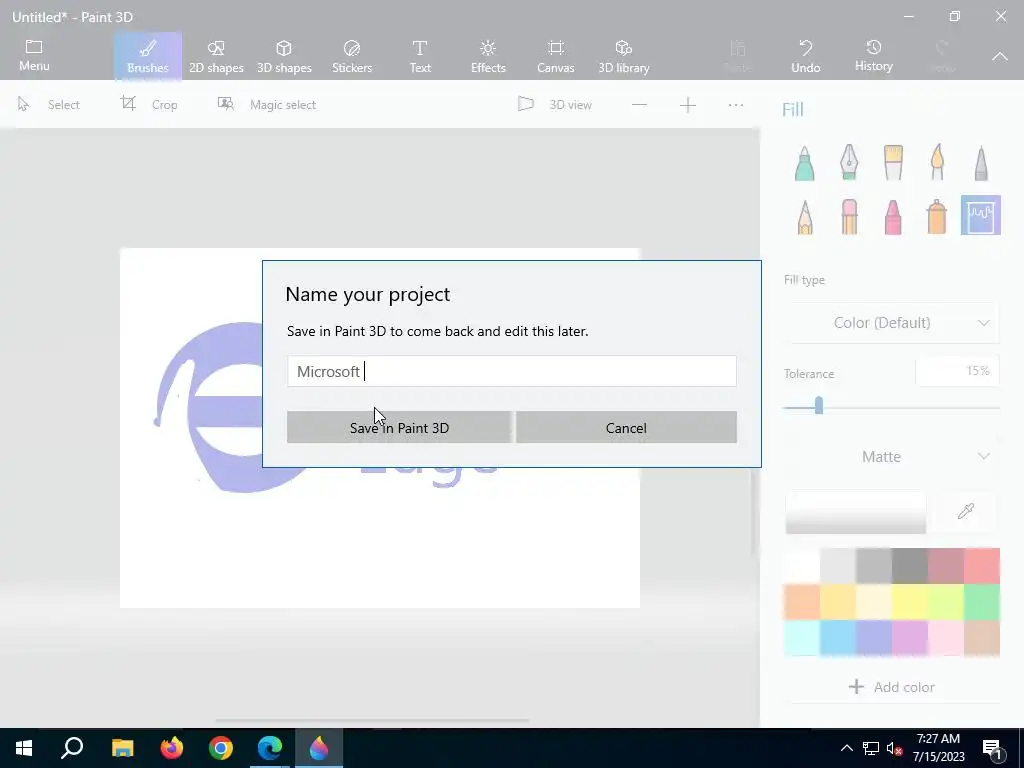1024x768 pixels.
Task: Select the Spray can brush
Action: pyautogui.click(x=937, y=216)
